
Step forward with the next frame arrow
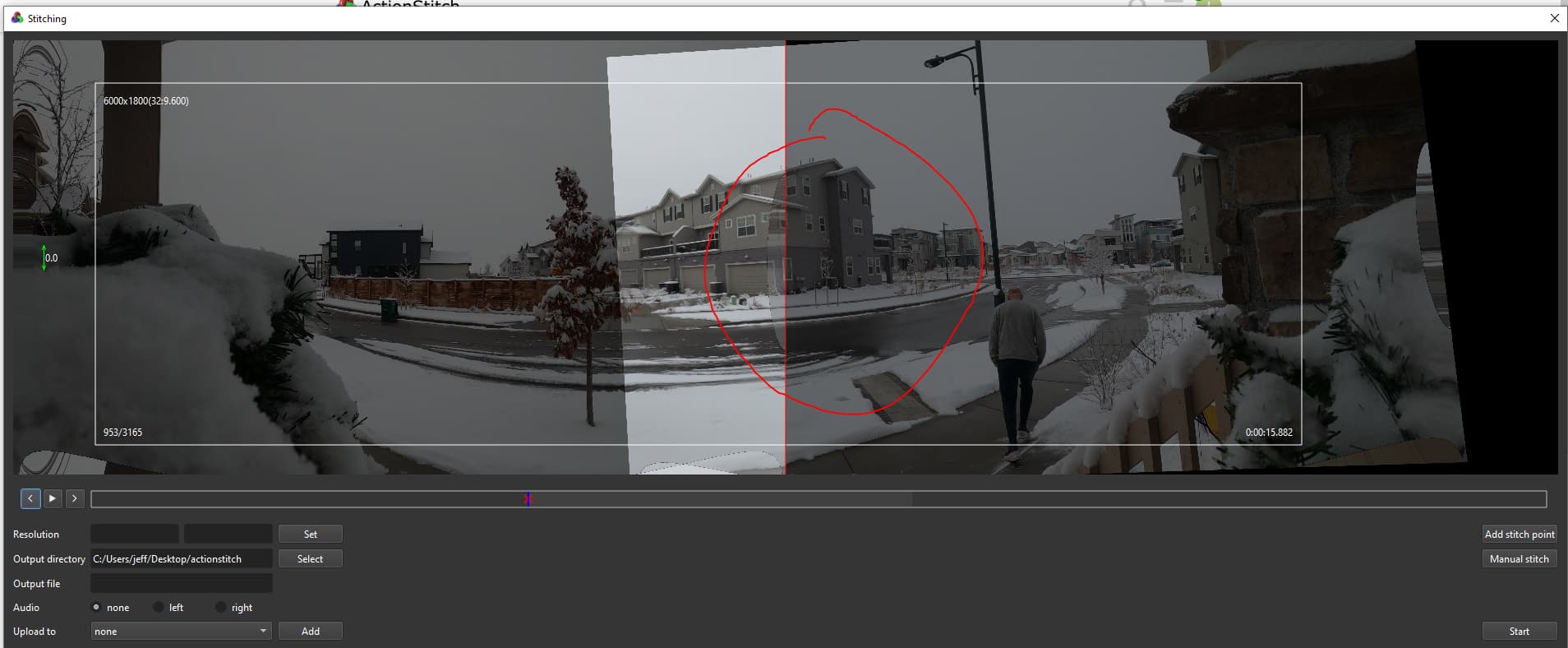point(74,498)
